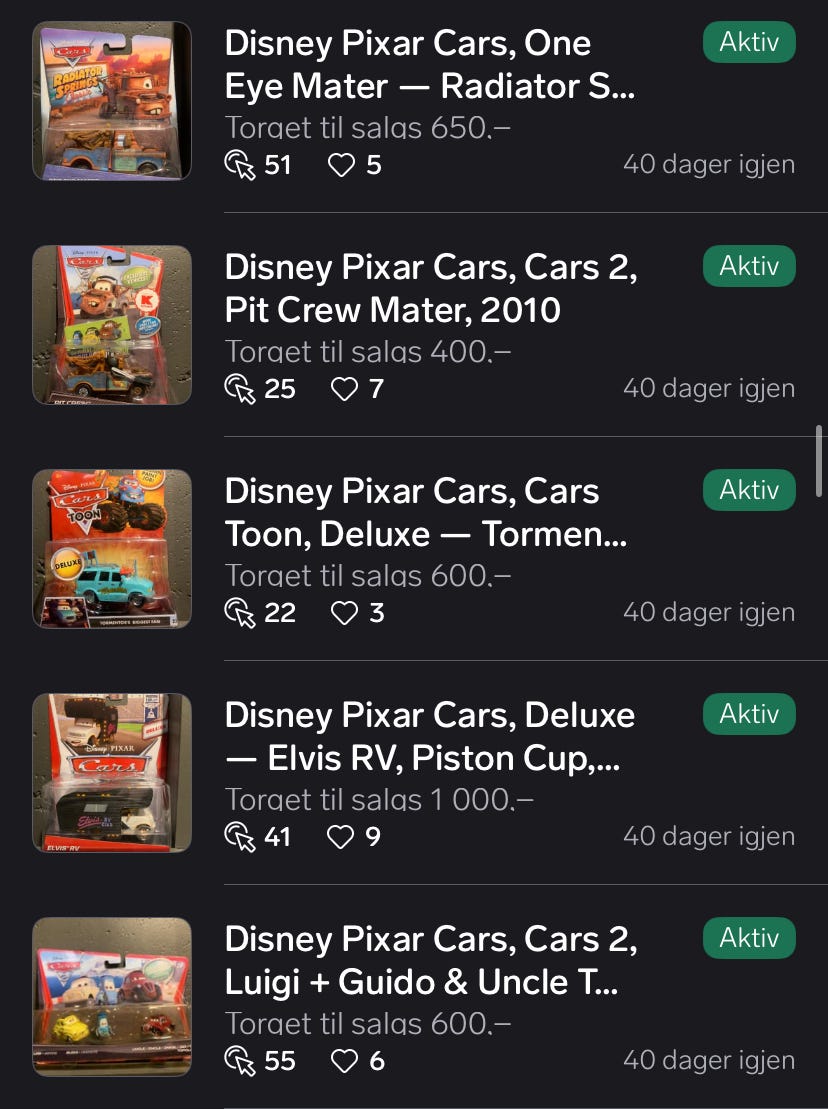Open the One Eye Mater thumbnail image
828x1109 pixels.
[112, 101]
